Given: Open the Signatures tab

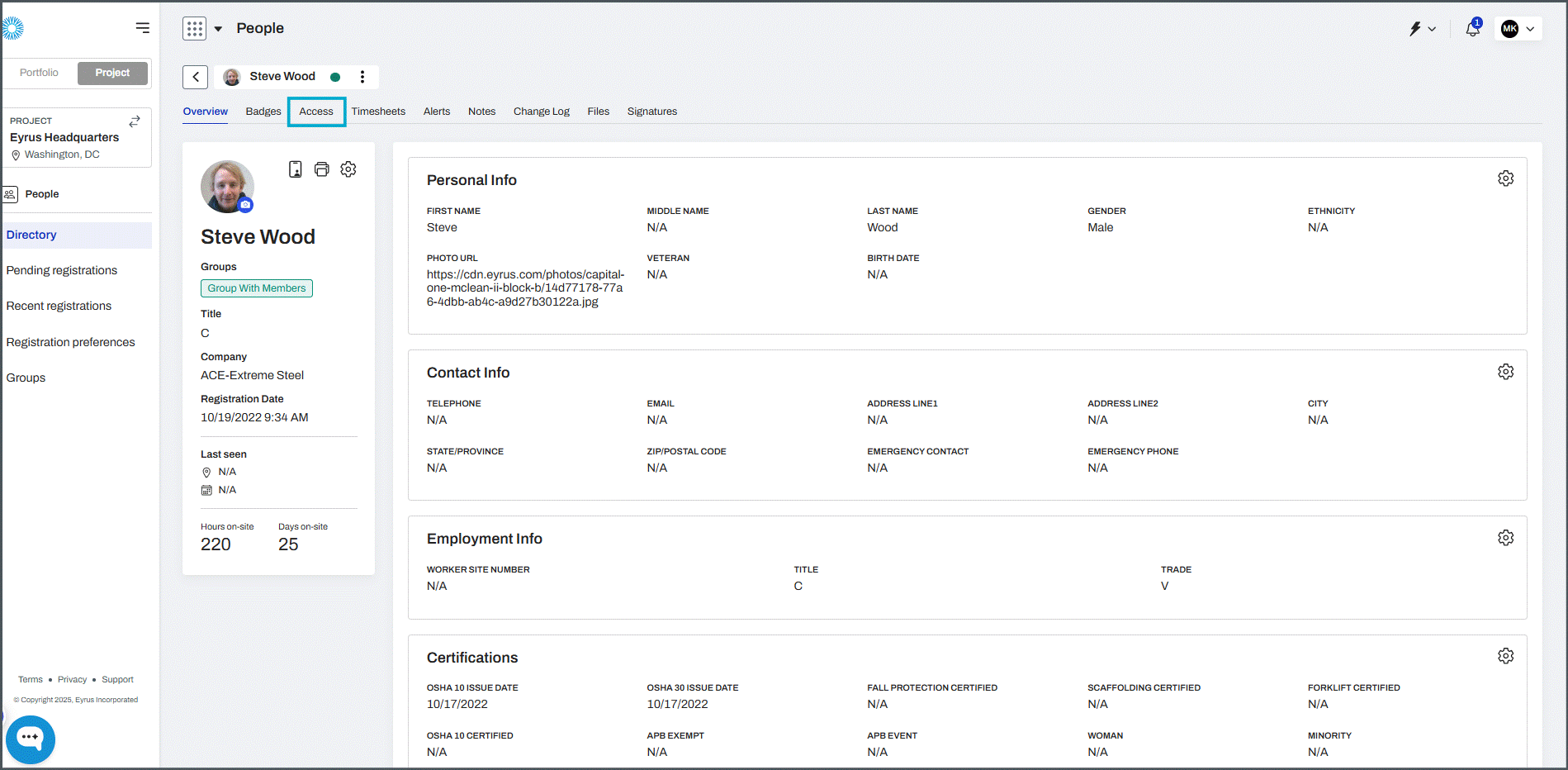Looking at the screenshot, I should [652, 112].
